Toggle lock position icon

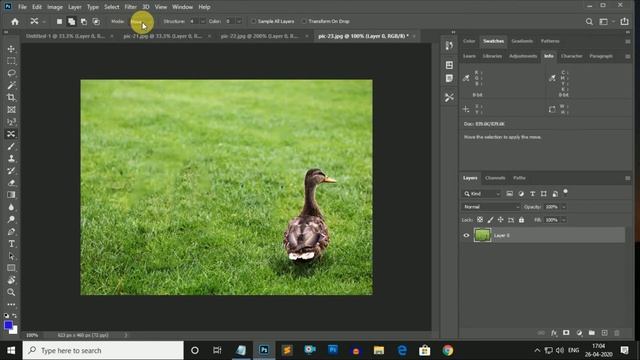click(500, 220)
